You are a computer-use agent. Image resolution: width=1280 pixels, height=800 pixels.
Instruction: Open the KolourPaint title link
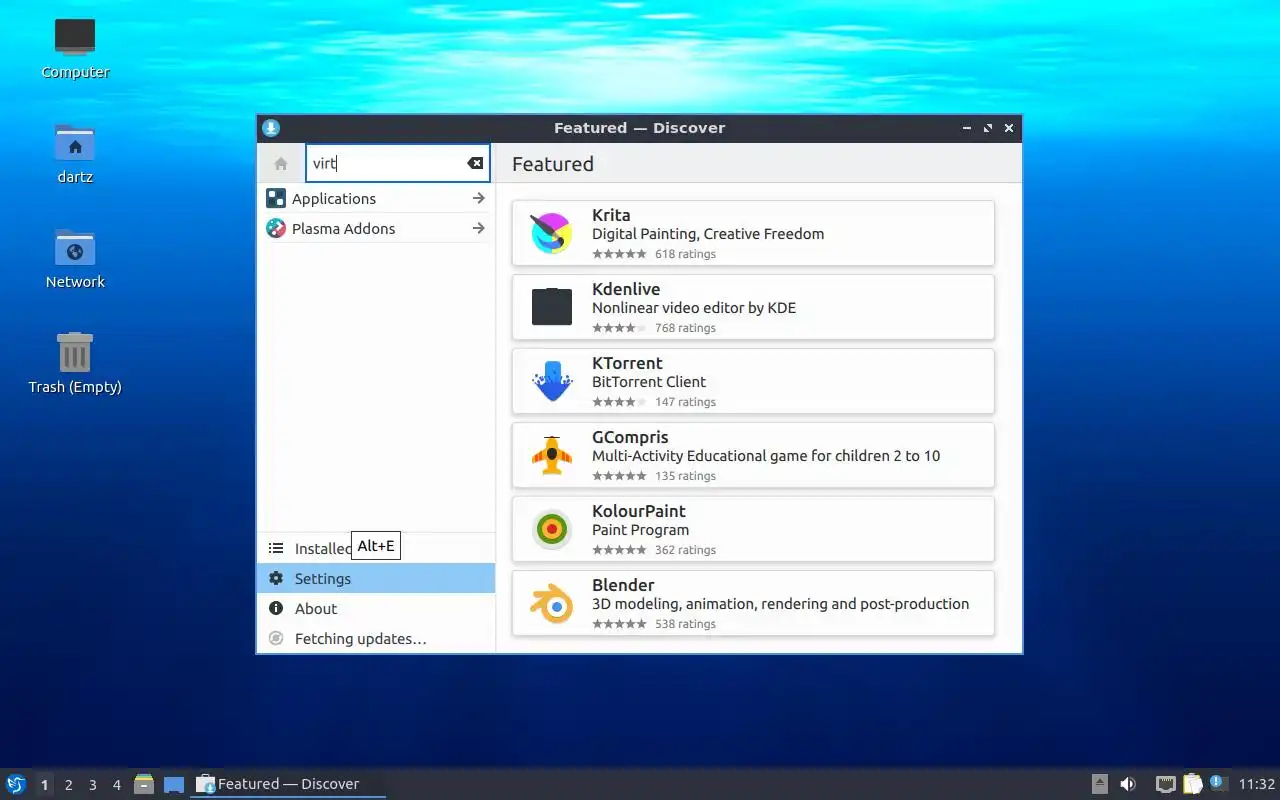tap(639, 511)
